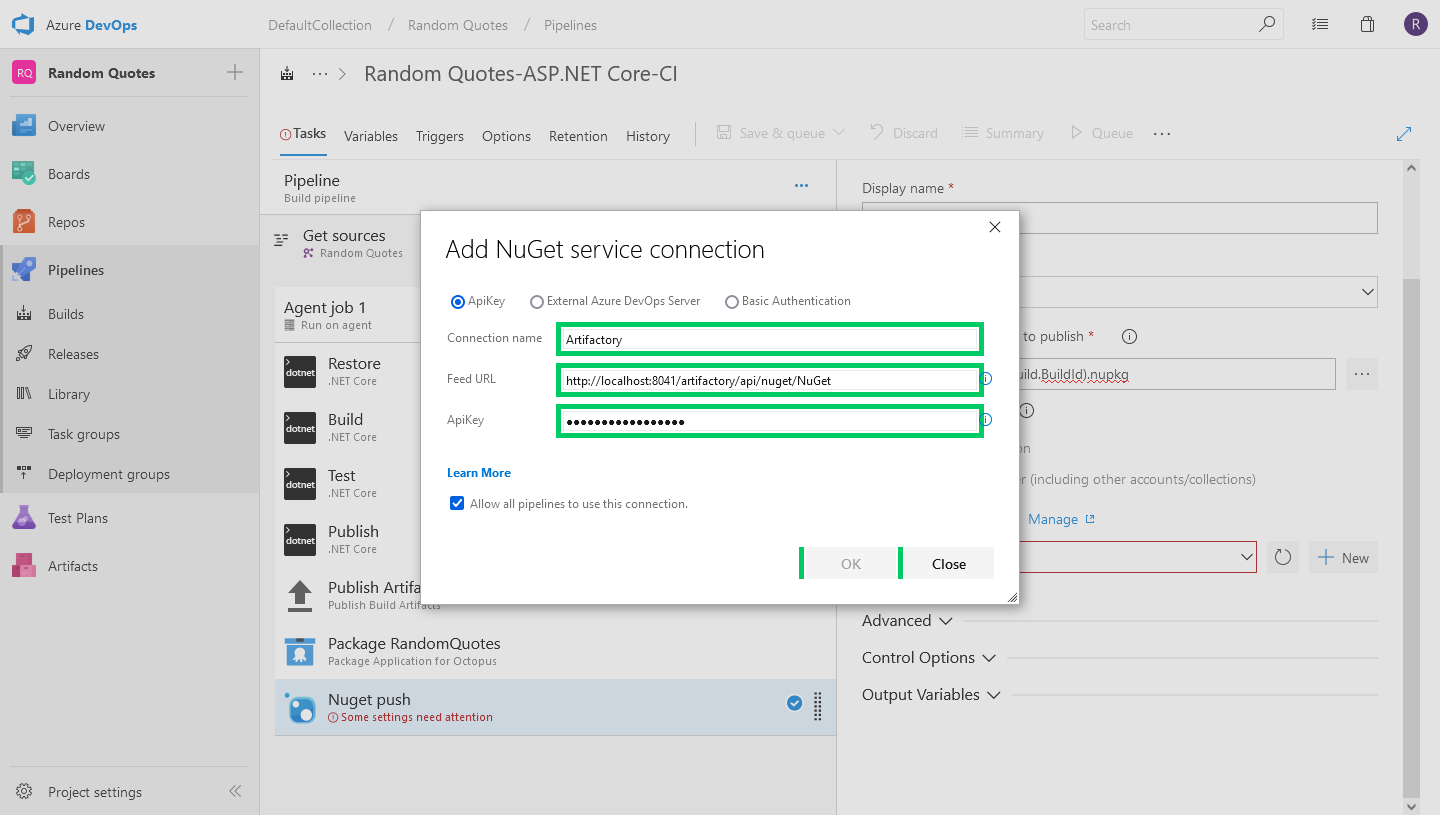The image size is (1440, 815).
Task: Open toolbar more options ellipsis
Action: (1161, 133)
